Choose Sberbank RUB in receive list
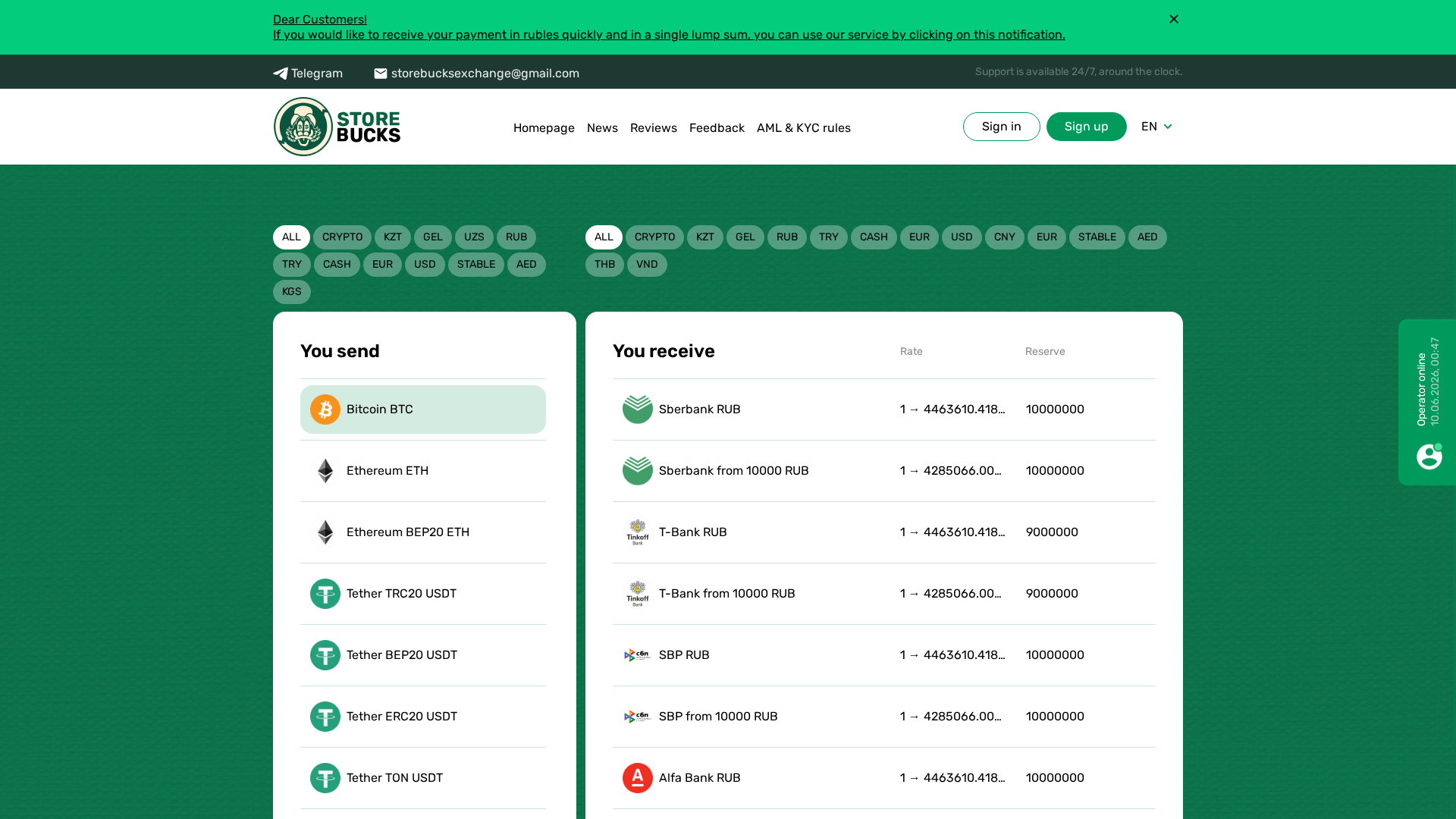 click(884, 409)
